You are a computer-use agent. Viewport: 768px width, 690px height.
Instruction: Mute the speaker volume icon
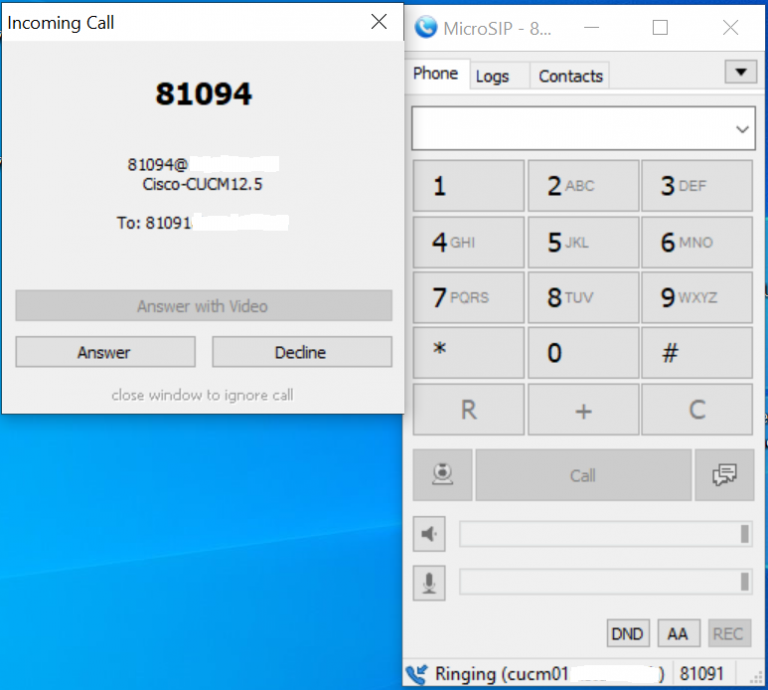point(429,535)
